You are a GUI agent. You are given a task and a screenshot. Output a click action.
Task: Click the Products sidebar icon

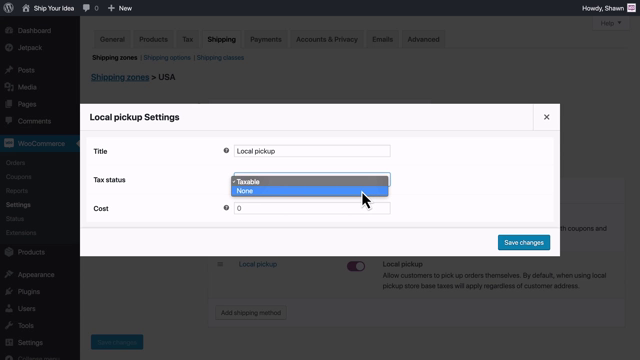(x=9, y=252)
